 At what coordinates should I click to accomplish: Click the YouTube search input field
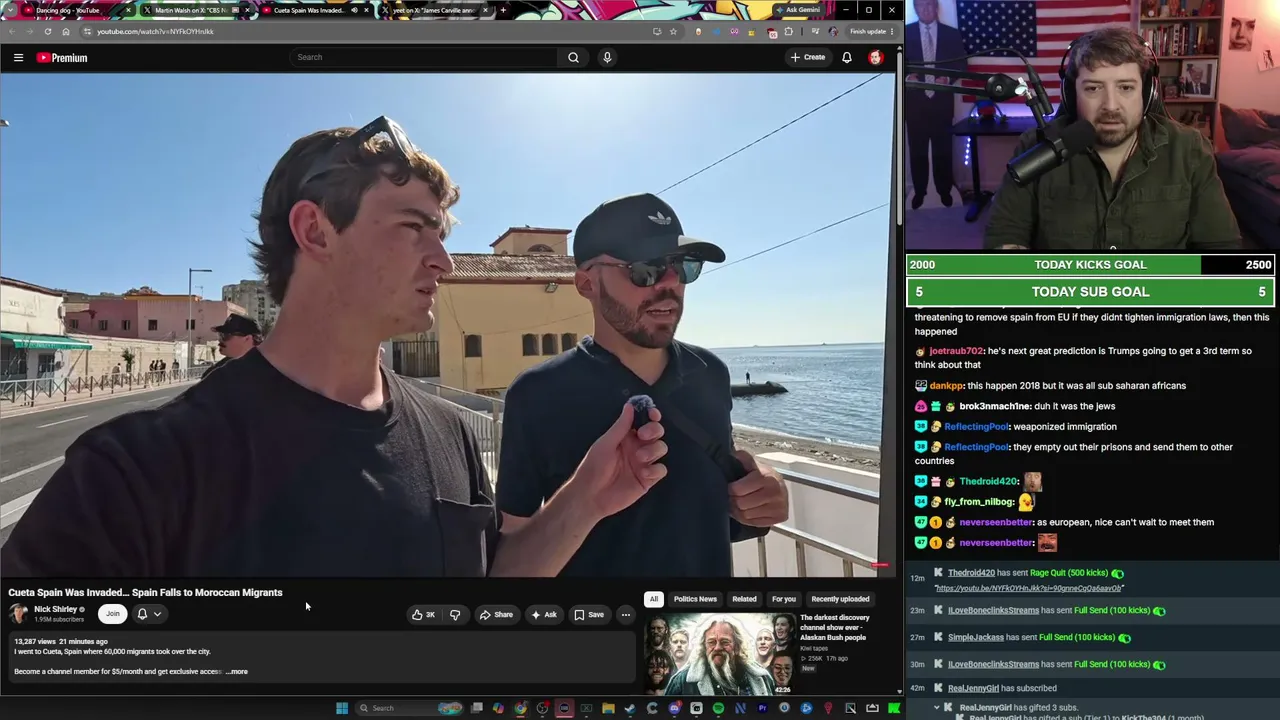(425, 57)
